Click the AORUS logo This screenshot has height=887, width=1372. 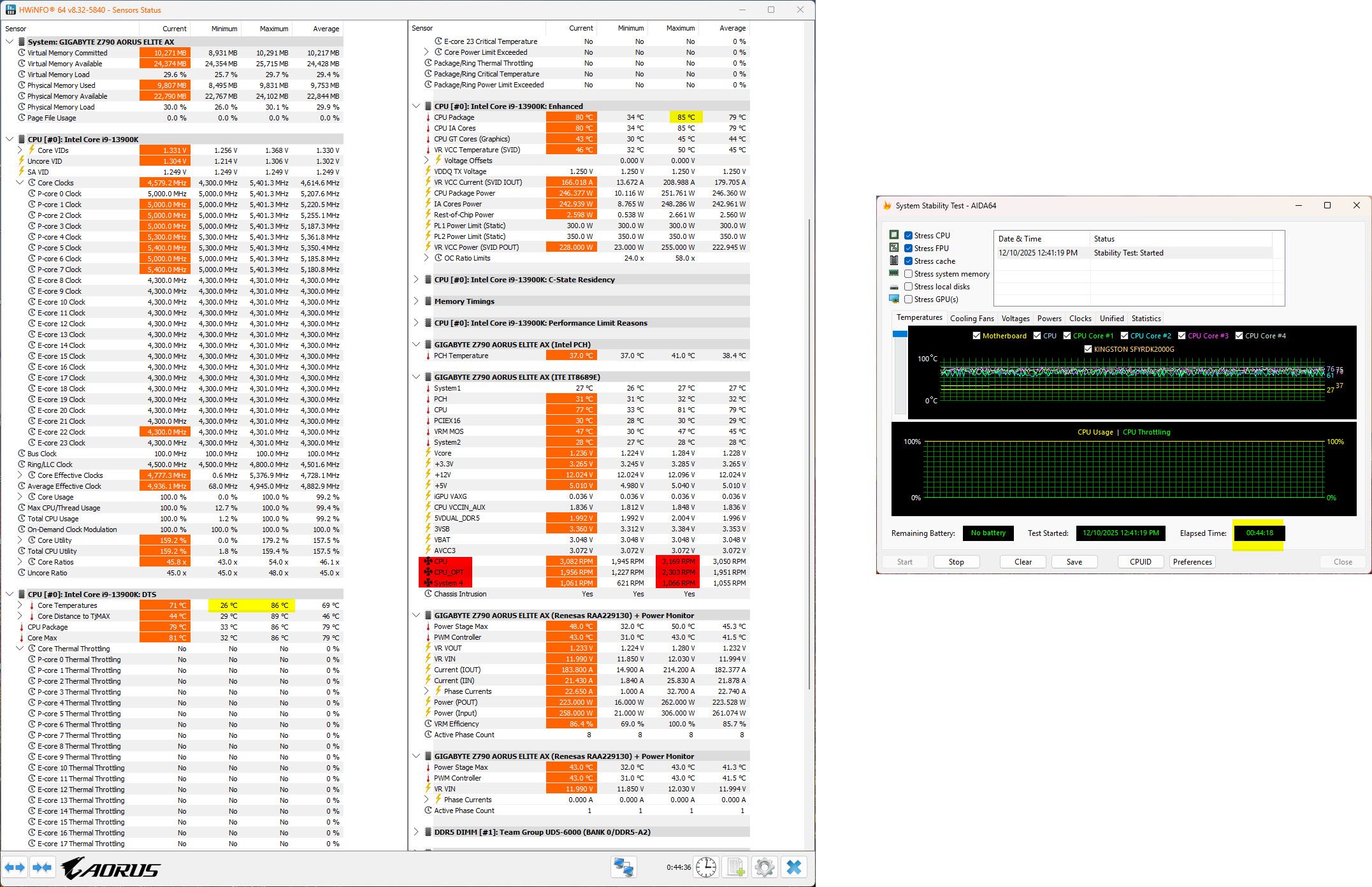[112, 868]
